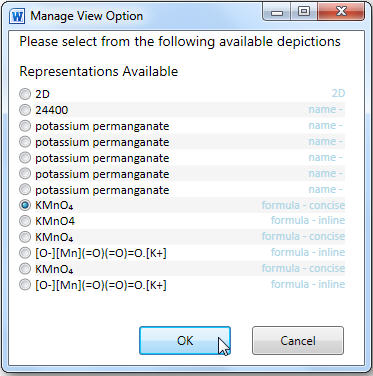Viewport: 373px width, 376px height.
Task: Maximize the Manage View Option window
Action: click(x=304, y=12)
